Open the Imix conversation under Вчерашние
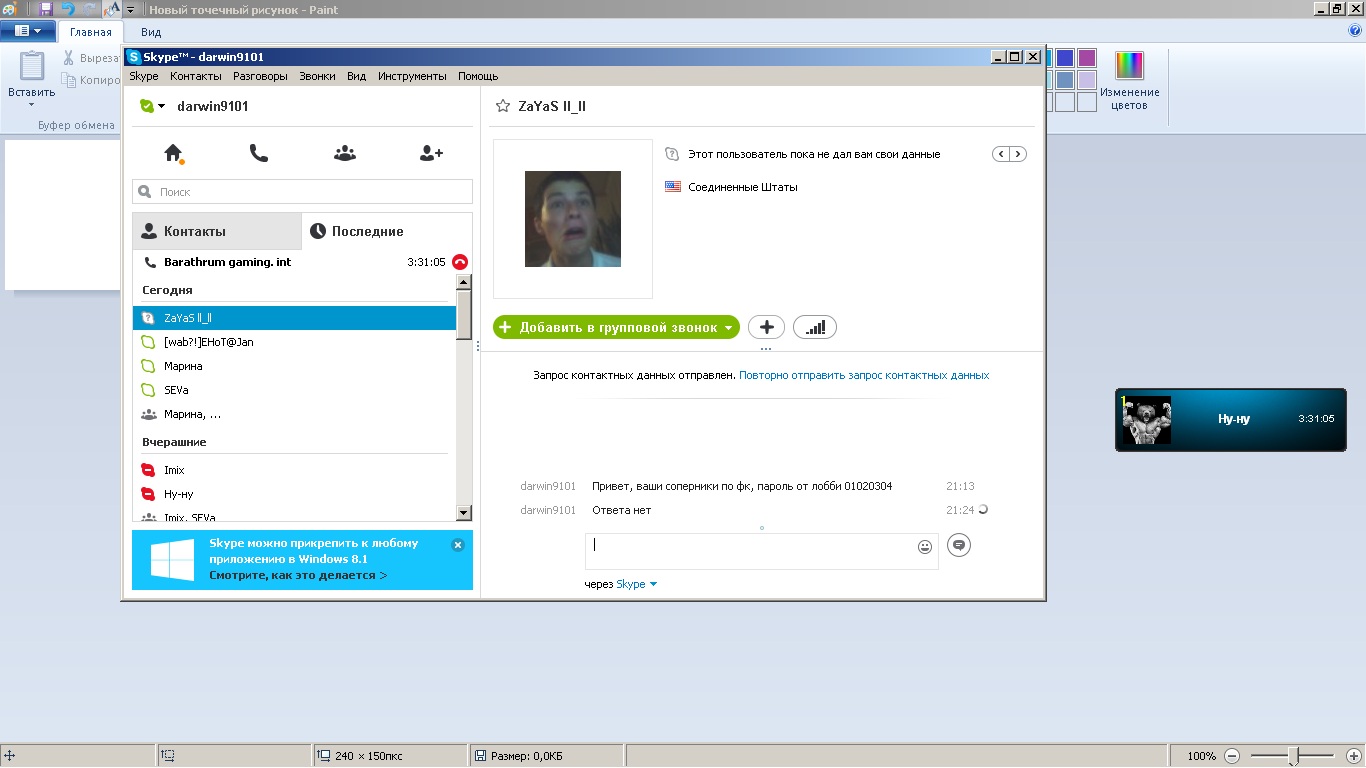 tap(294, 470)
